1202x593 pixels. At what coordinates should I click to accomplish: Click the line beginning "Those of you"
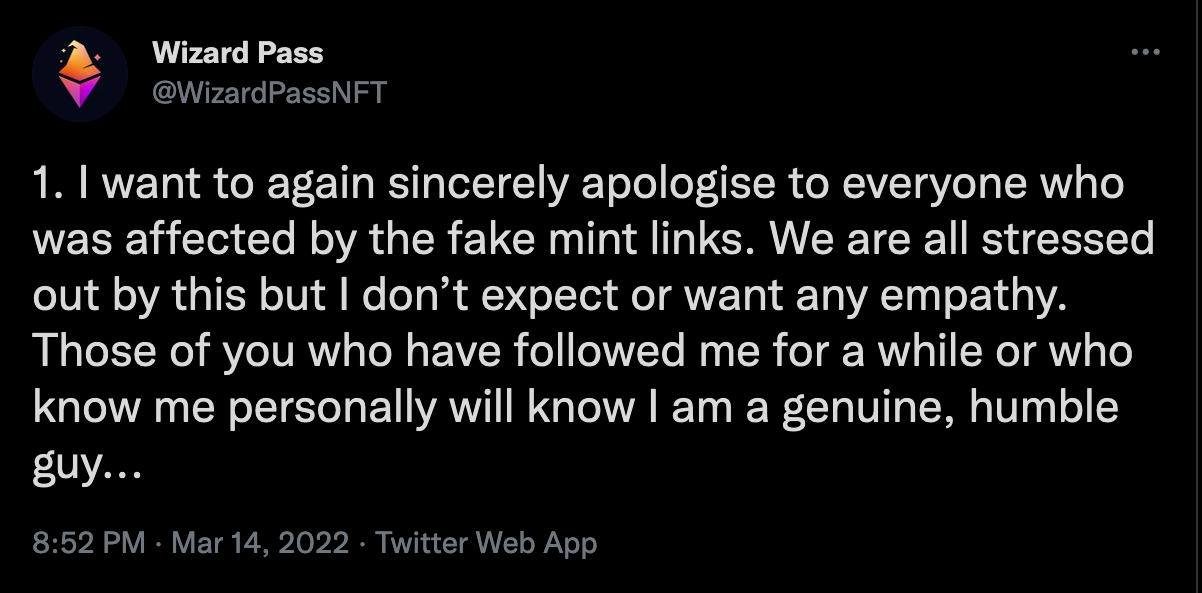[x=583, y=354]
